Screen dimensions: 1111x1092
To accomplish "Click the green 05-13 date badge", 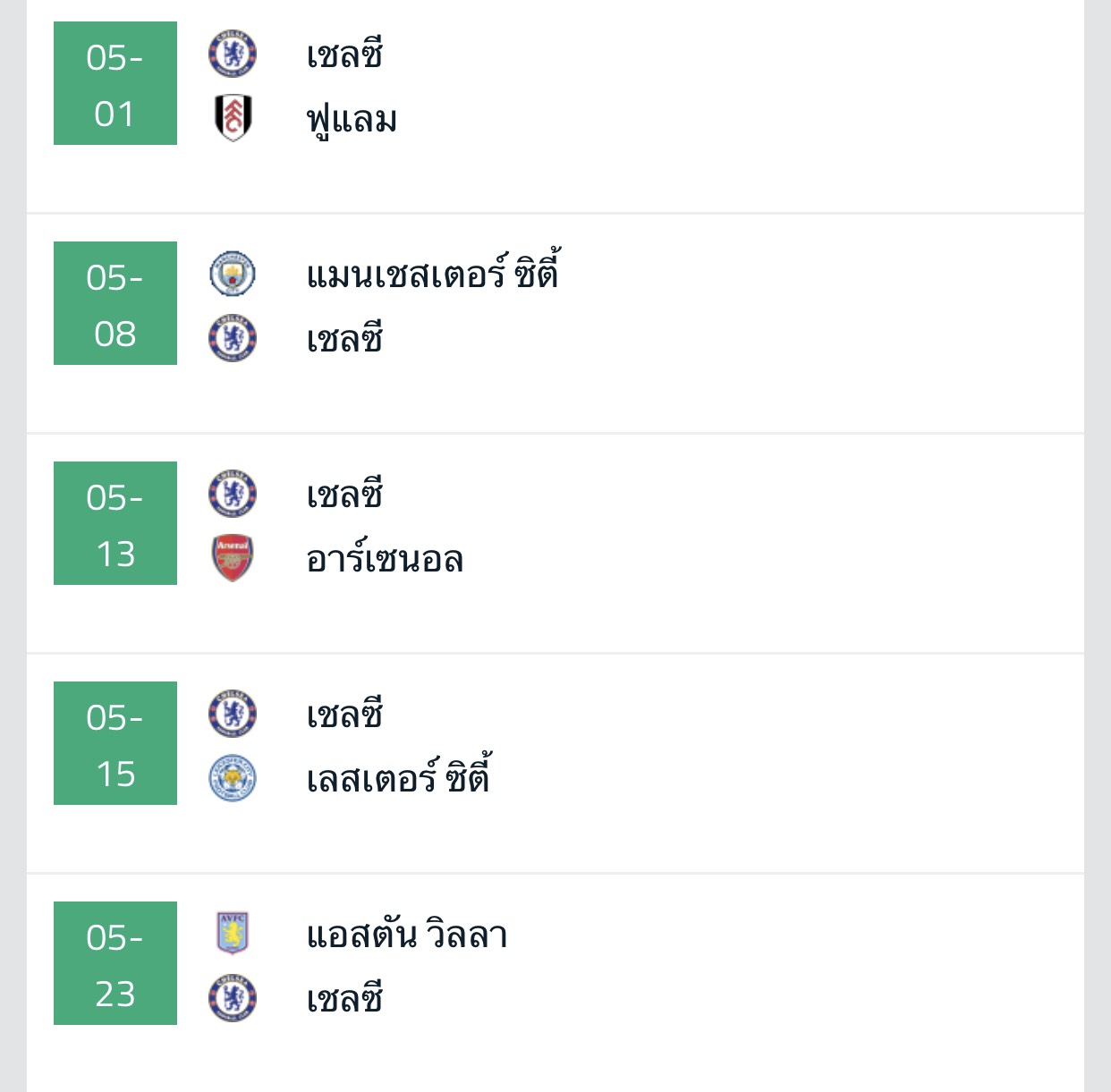I will 115,523.
